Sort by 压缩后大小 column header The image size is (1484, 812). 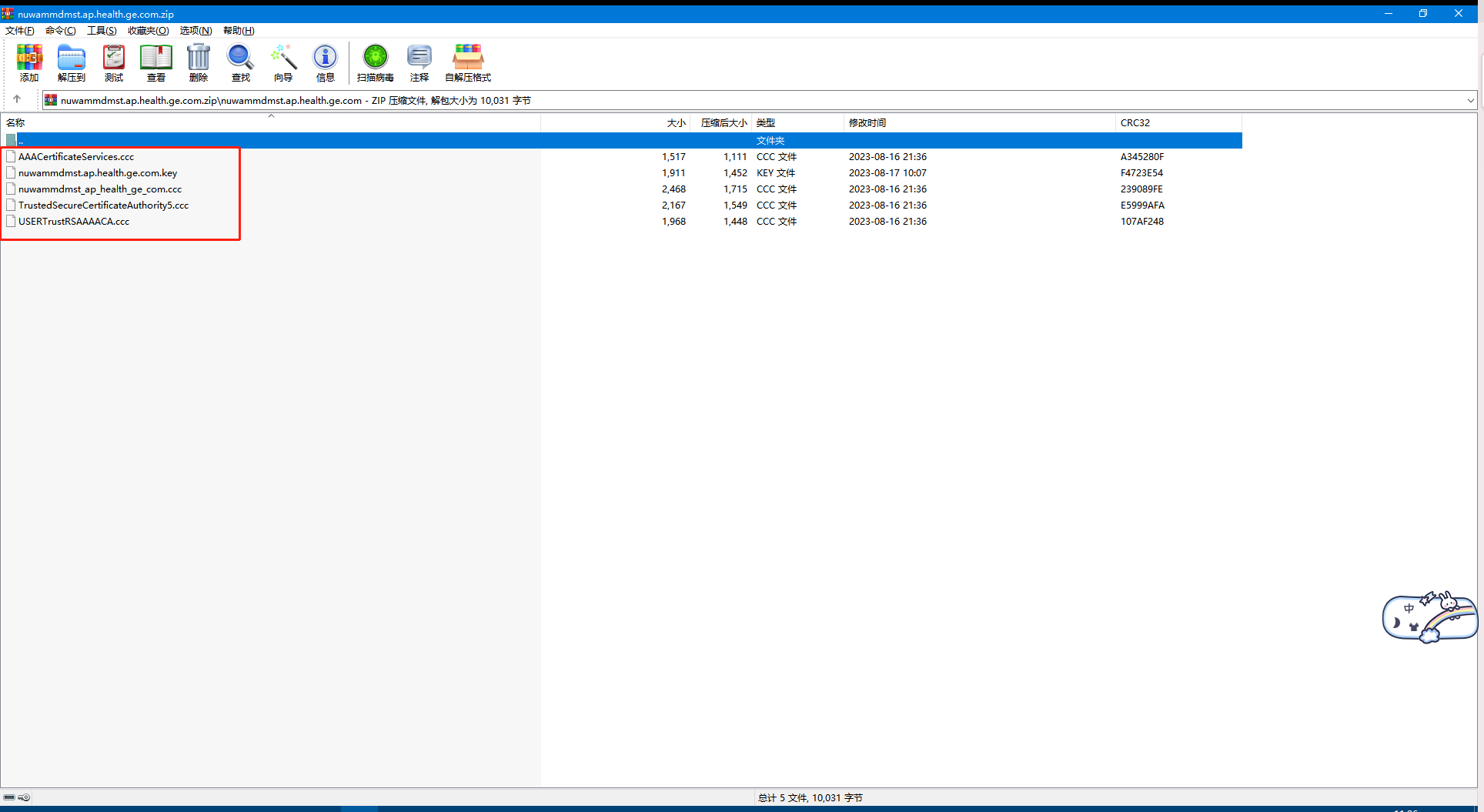click(721, 122)
